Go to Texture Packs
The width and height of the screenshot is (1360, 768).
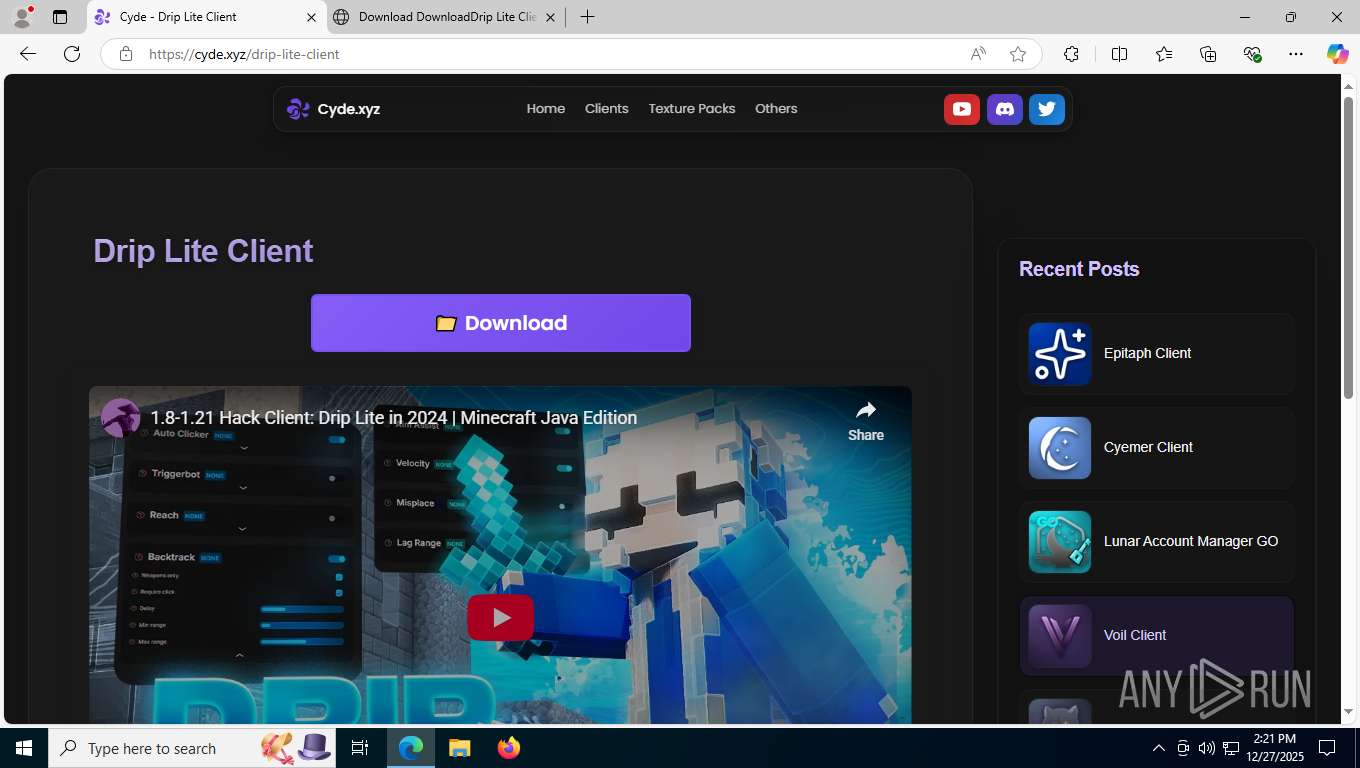[x=692, y=109]
